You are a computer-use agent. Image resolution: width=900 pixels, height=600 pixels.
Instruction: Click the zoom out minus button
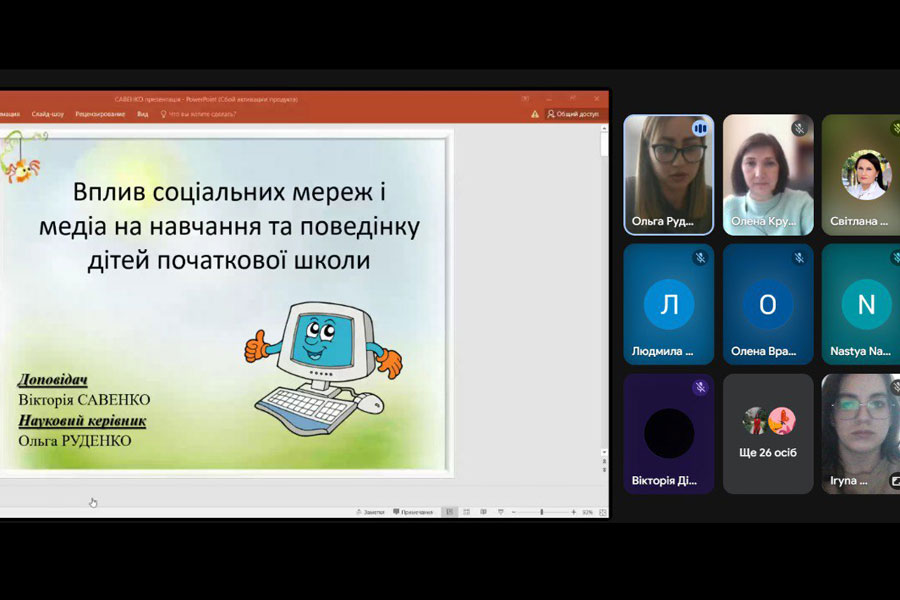(x=514, y=512)
